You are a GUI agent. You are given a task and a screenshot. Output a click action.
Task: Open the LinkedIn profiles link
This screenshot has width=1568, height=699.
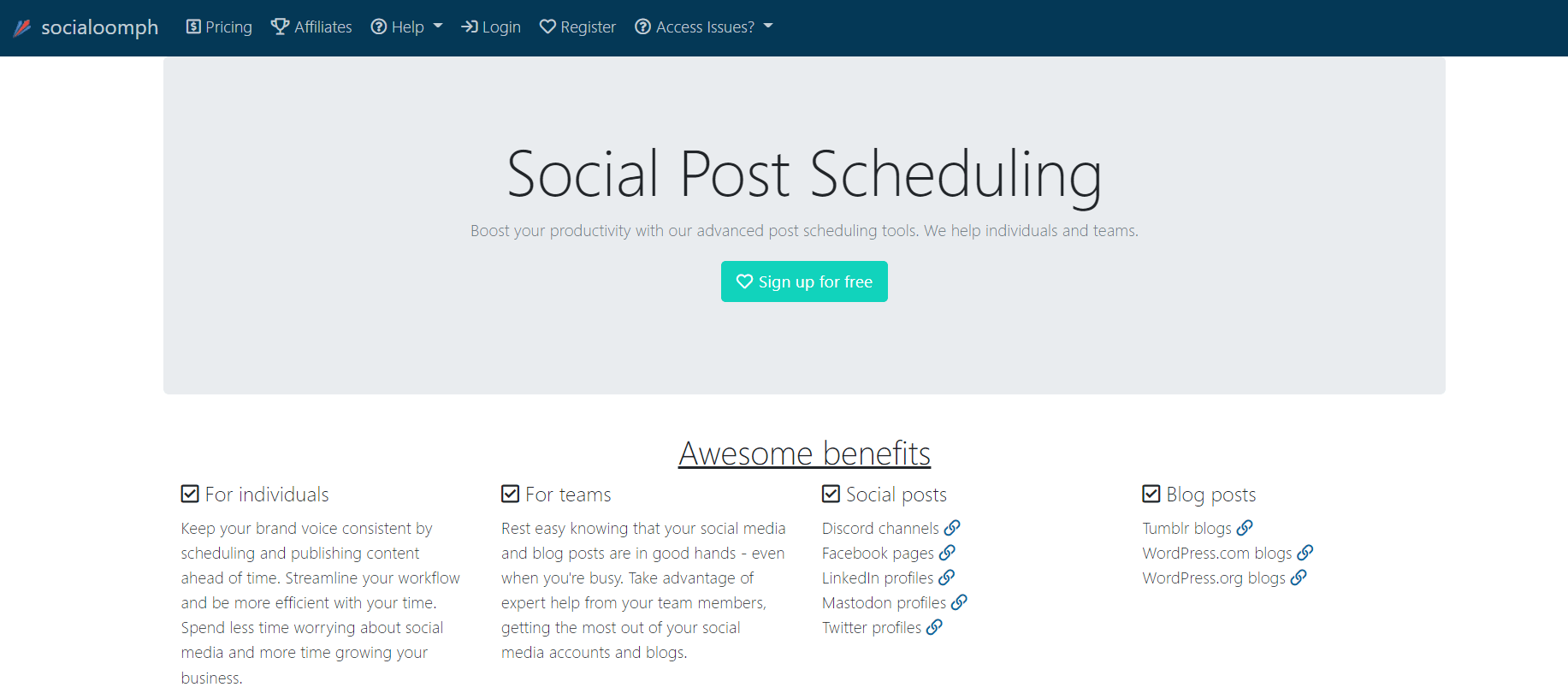878,578
